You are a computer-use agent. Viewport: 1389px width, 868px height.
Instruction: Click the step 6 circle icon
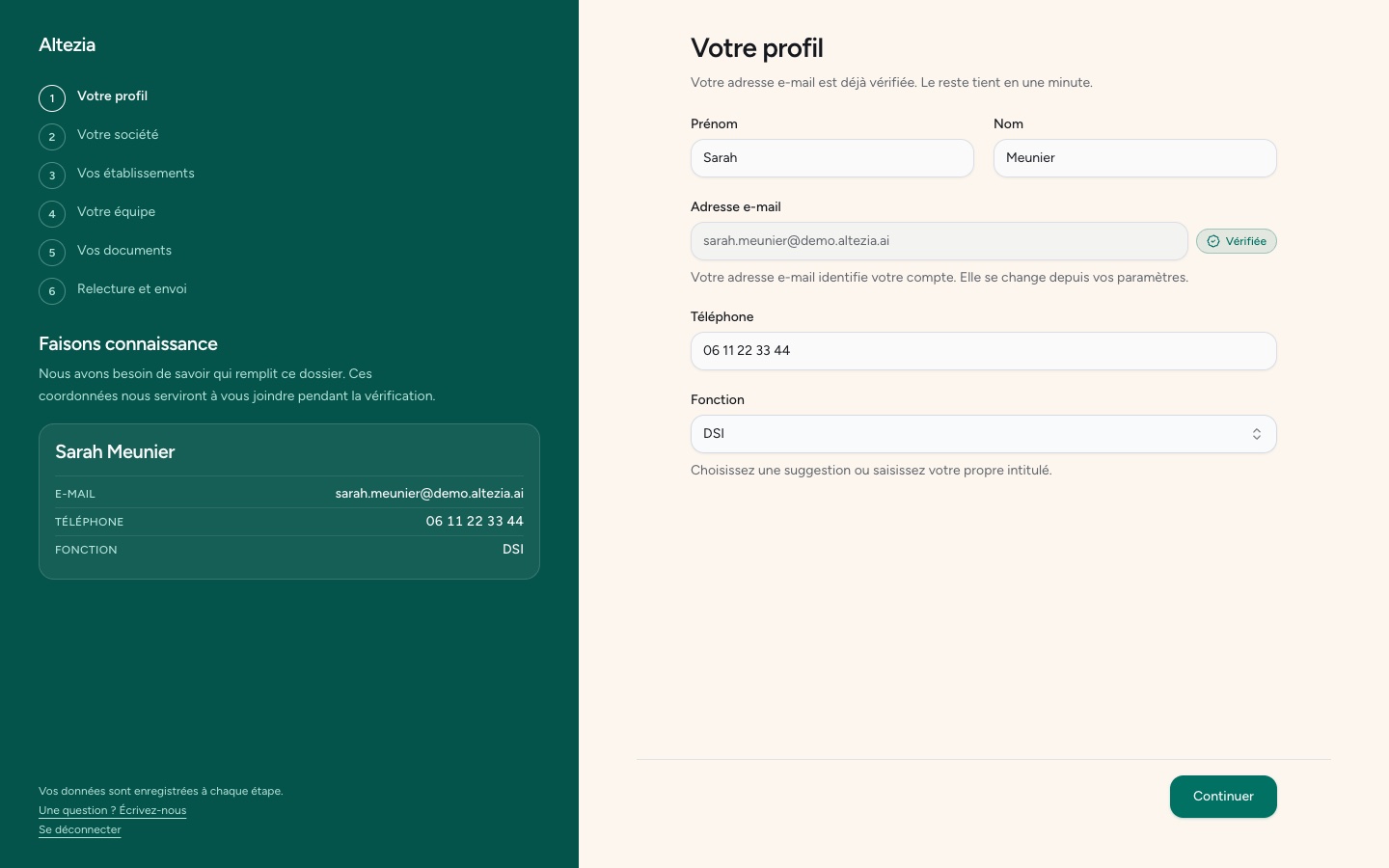(52, 291)
